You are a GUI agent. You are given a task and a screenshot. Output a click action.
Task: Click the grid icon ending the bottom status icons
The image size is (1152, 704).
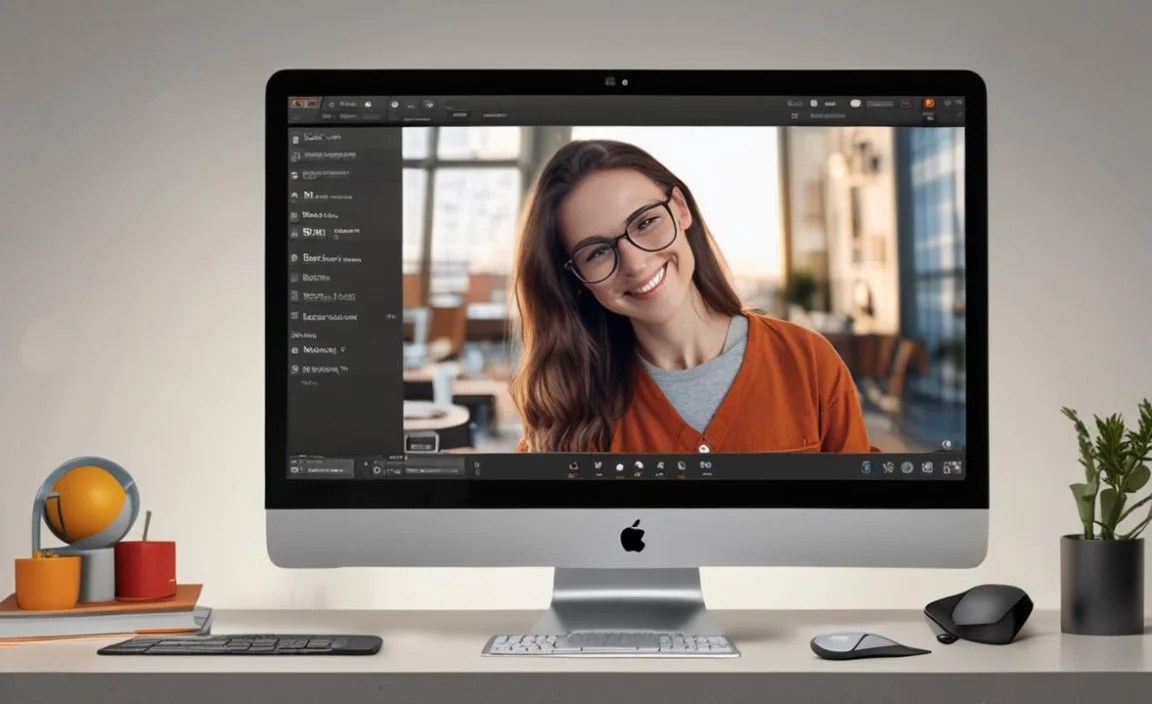coord(953,467)
